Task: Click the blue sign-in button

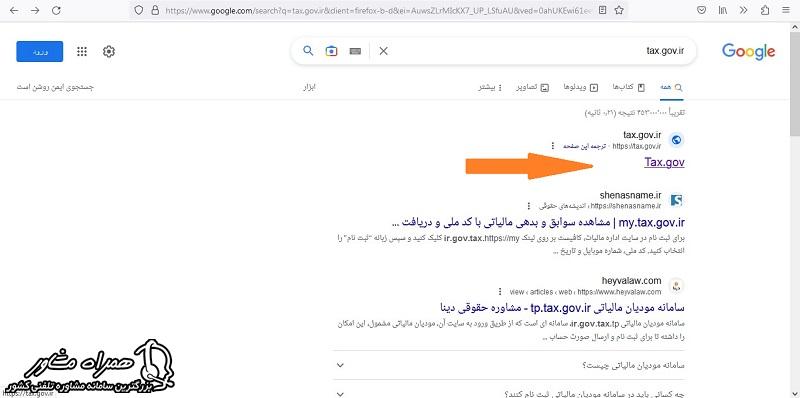Action: 39,52
